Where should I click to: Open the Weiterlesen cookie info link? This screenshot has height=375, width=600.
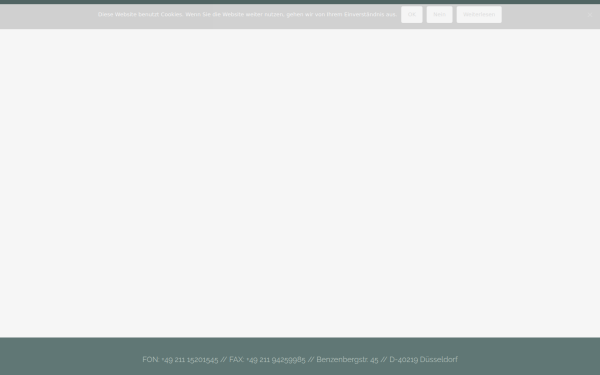click(x=479, y=15)
